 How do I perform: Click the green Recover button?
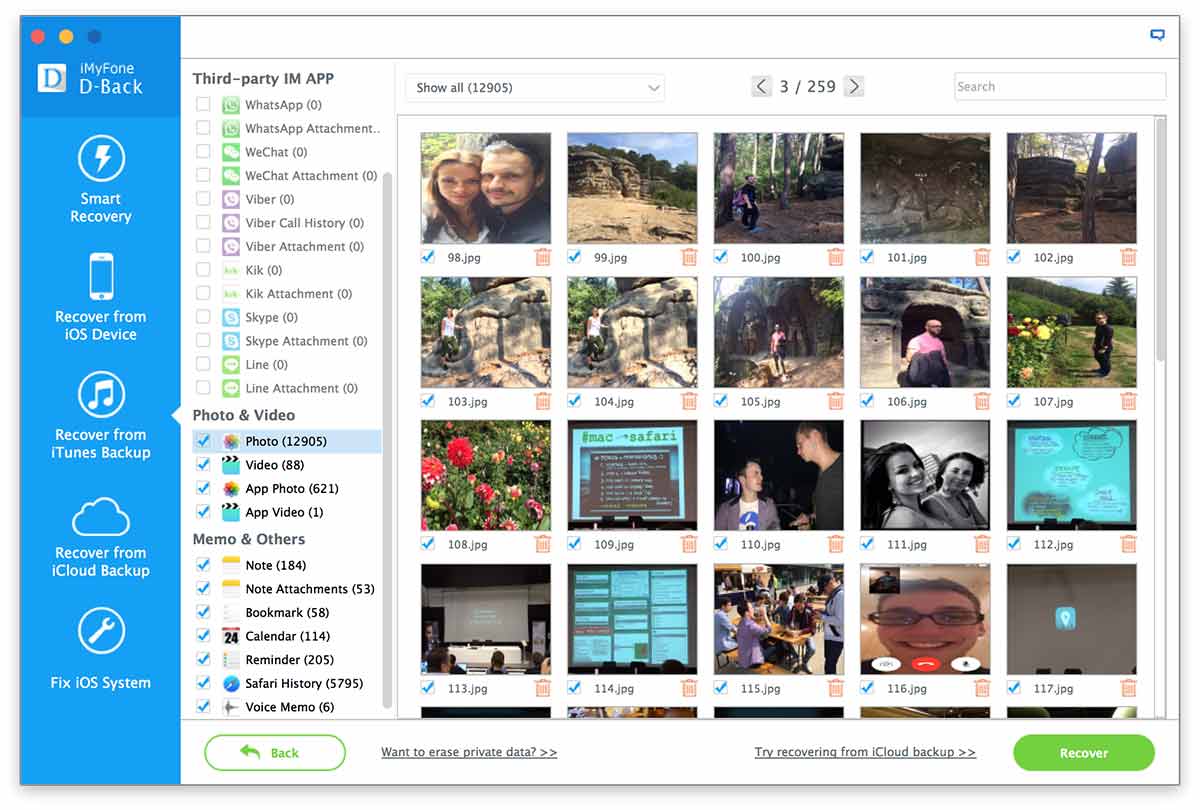tap(1083, 753)
